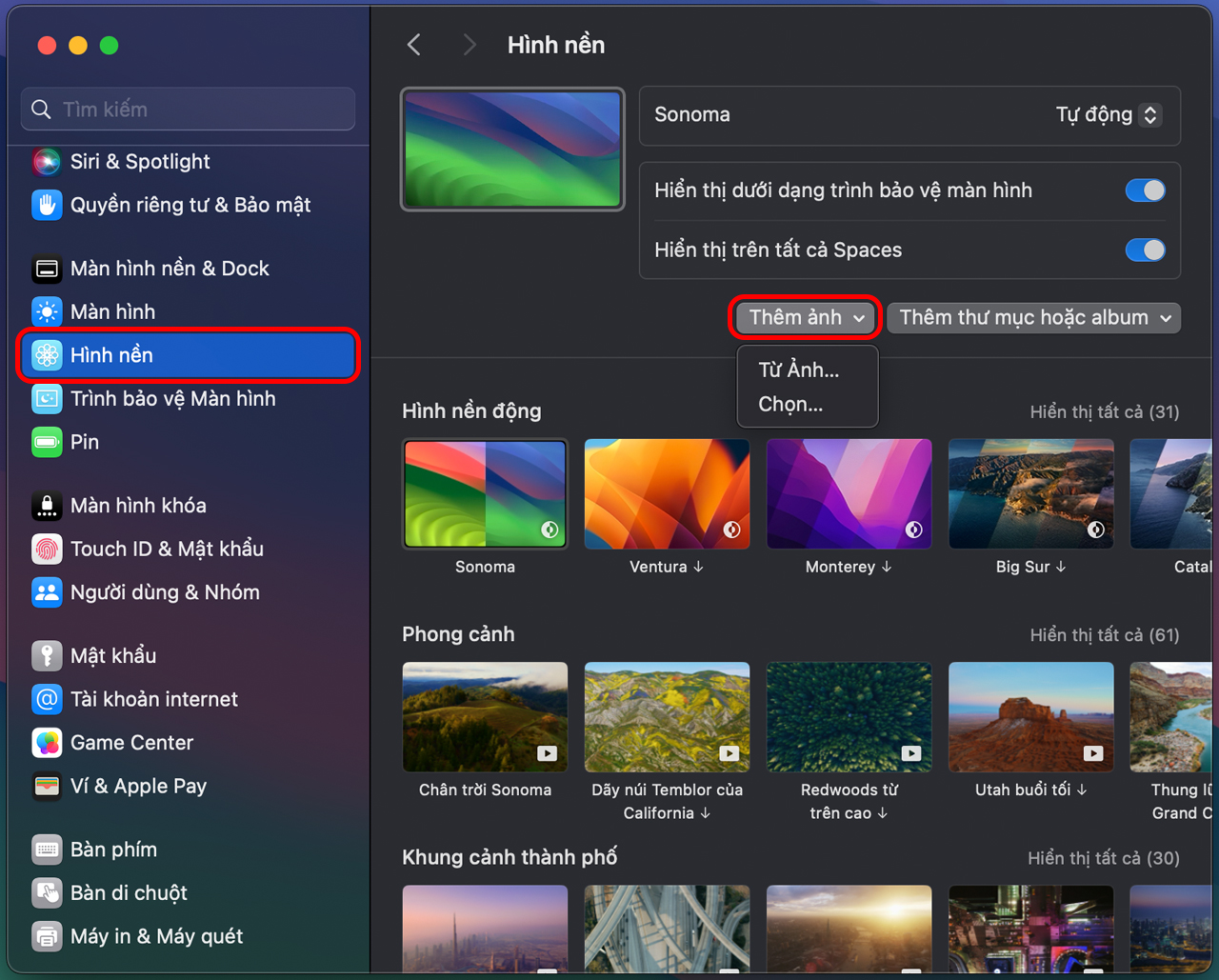Click the Ventura download arrow icon

coord(698,567)
